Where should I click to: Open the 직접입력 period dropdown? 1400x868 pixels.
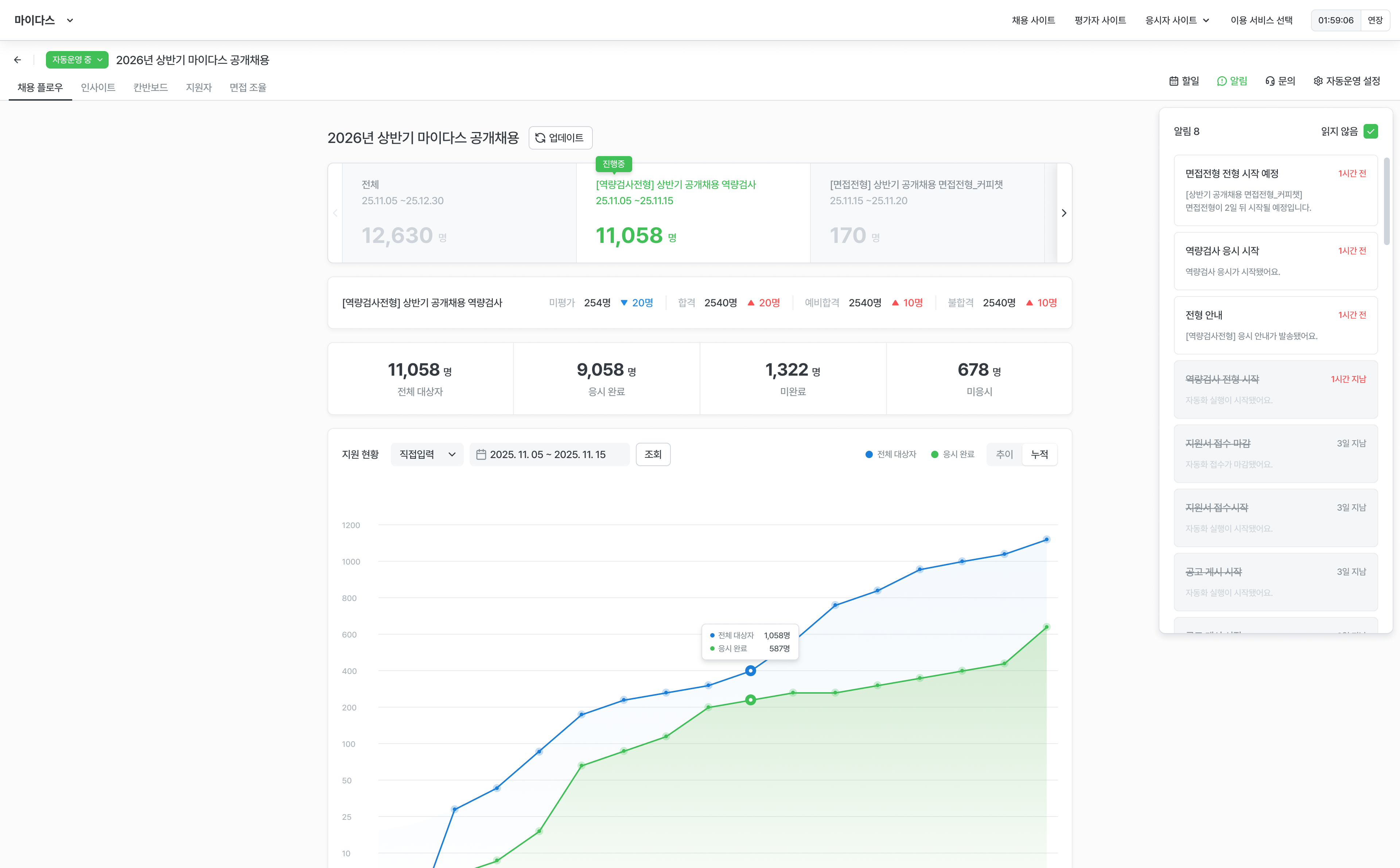click(427, 454)
